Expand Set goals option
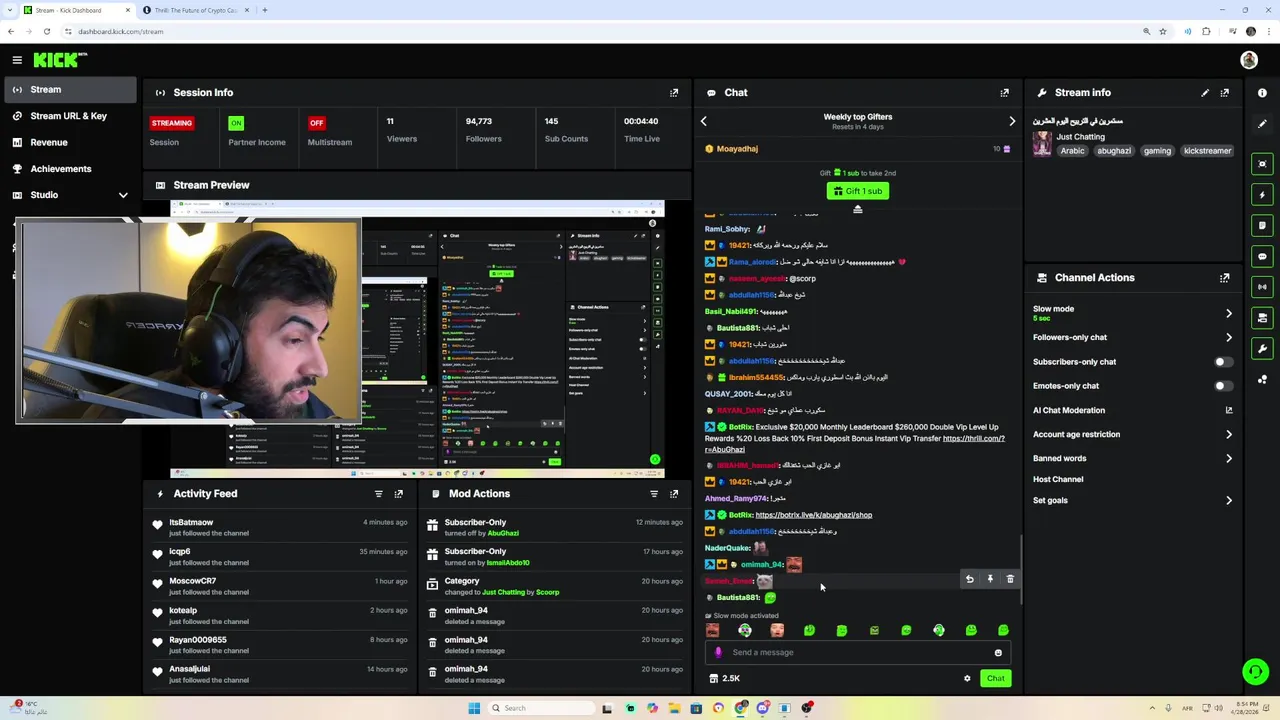This screenshot has width=1280, height=720. click(1229, 501)
